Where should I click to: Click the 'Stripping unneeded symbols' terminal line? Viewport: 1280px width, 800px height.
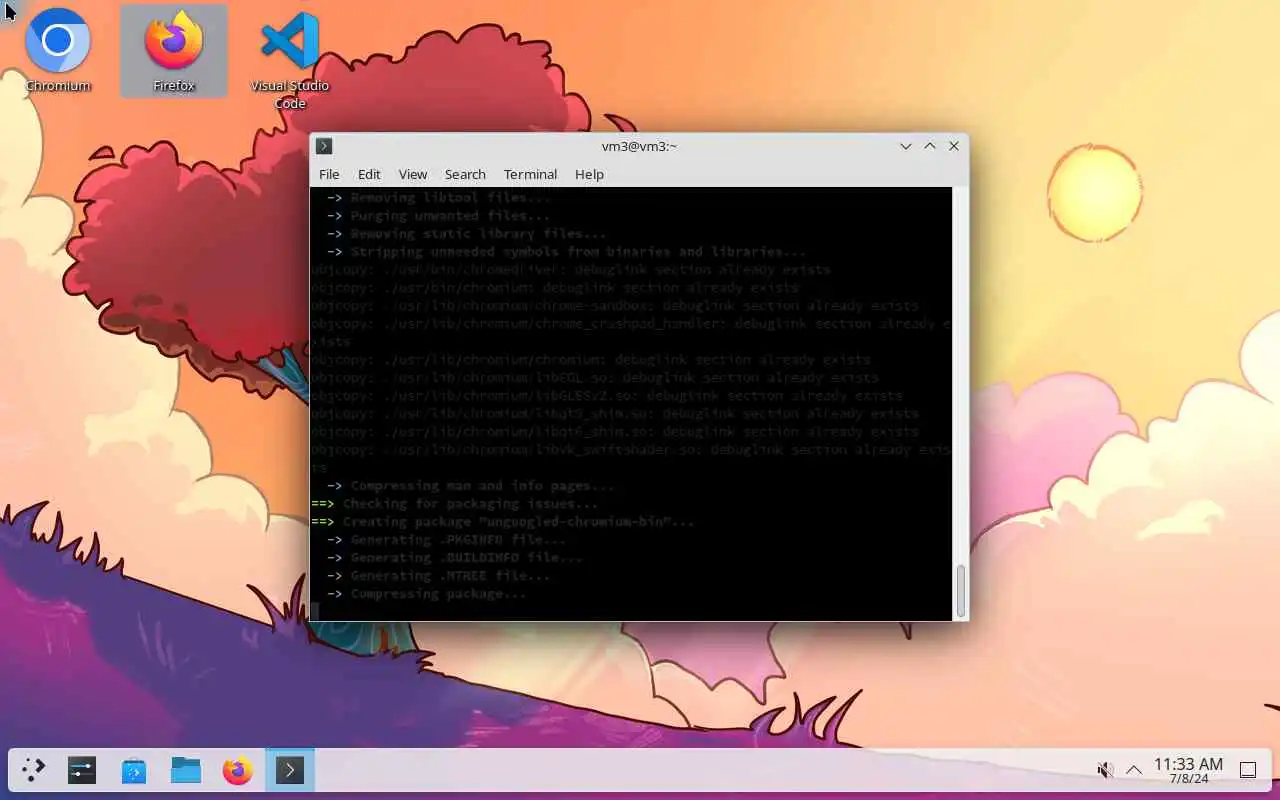click(566, 252)
